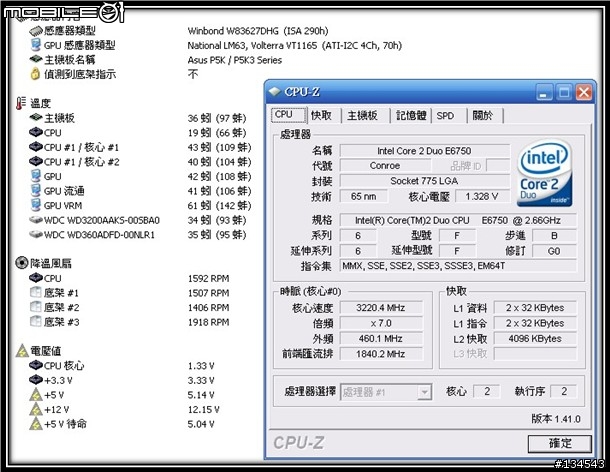Click the instruction set MMX, SSE list

click(458, 266)
